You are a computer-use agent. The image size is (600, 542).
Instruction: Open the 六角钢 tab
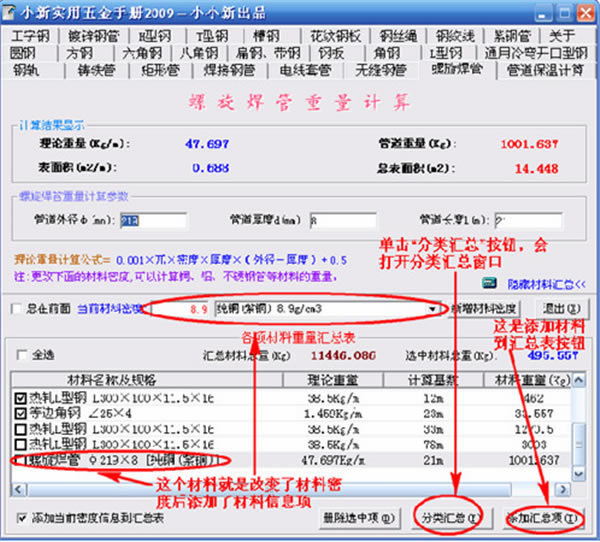pyautogui.click(x=142, y=53)
